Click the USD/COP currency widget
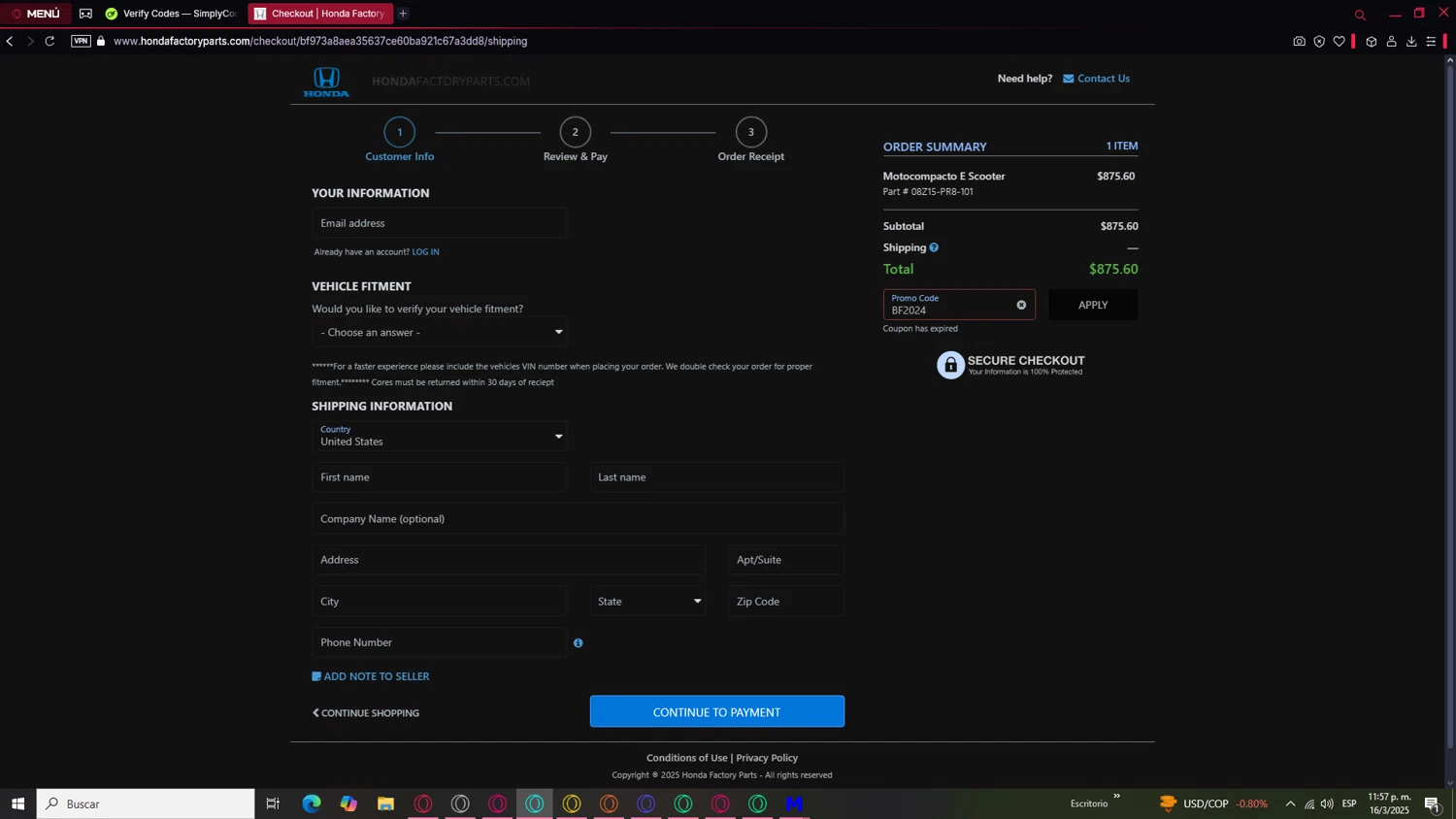Viewport: 1456px width, 819px height. 1213,803
